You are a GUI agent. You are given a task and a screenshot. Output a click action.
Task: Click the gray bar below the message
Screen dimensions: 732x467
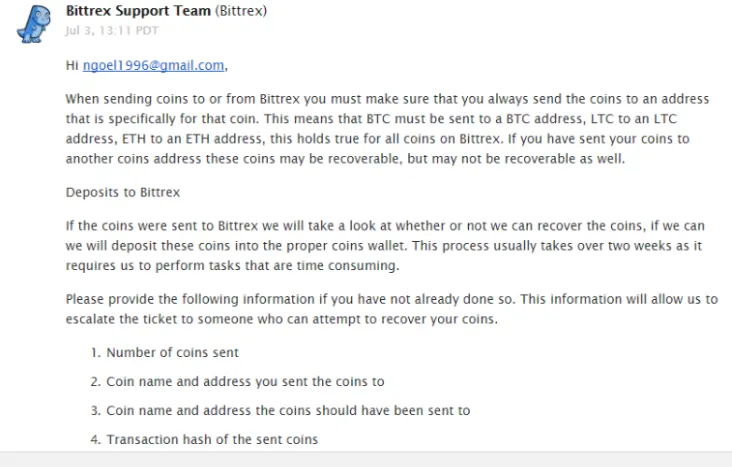tap(366, 459)
